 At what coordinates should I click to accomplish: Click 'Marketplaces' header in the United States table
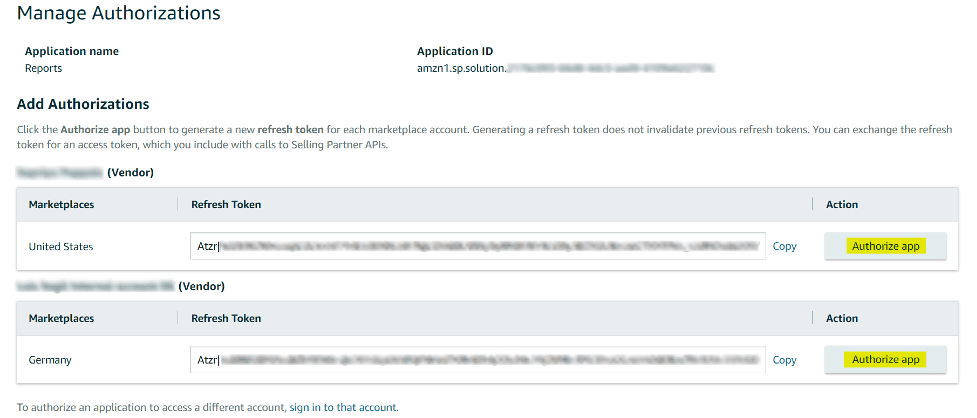tap(61, 204)
